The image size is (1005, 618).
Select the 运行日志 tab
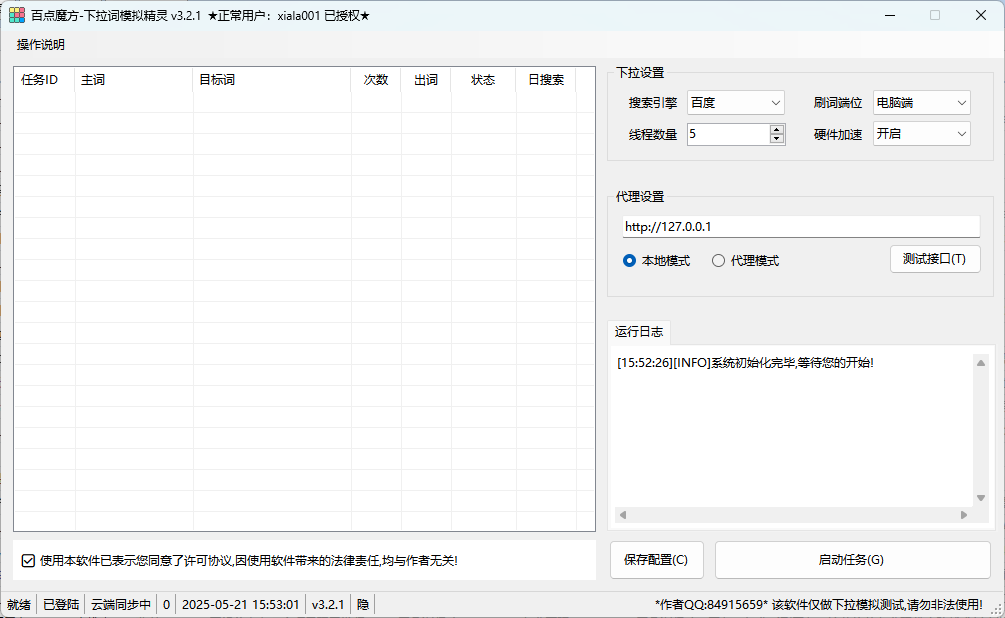coord(638,331)
